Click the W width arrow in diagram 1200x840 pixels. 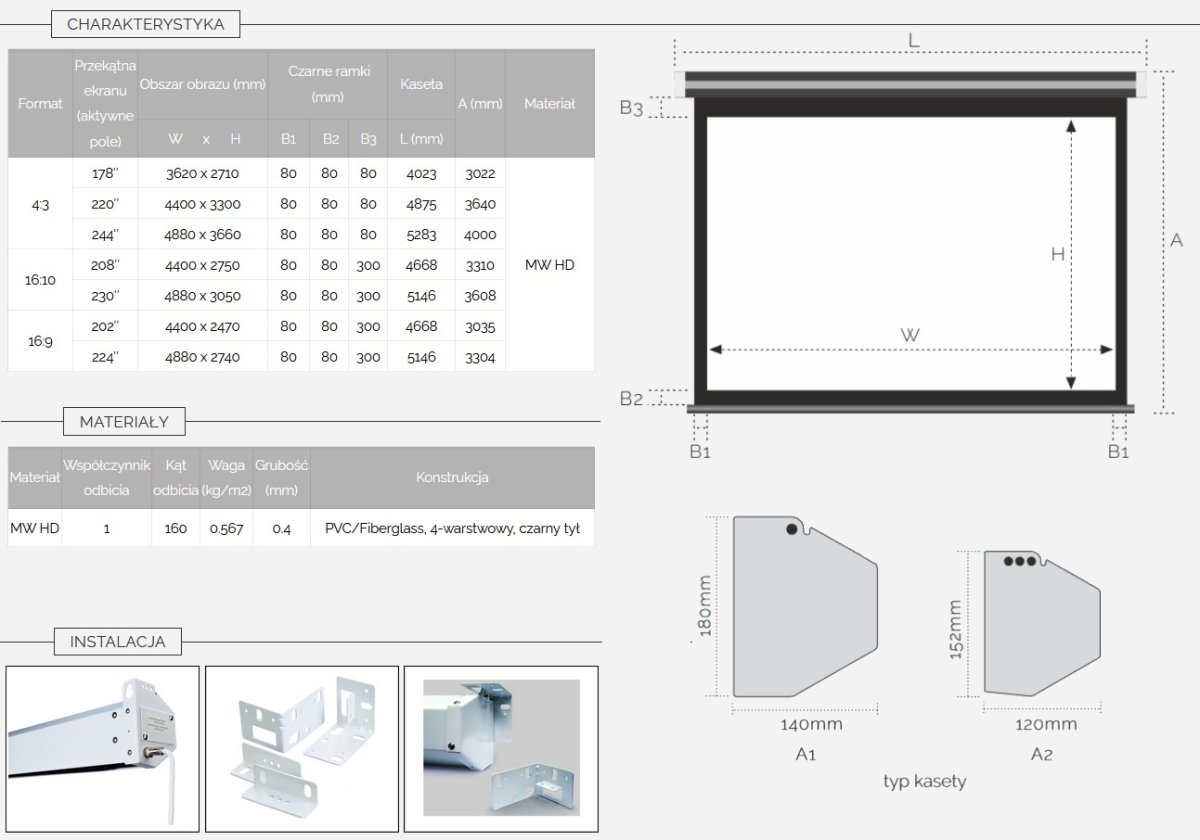click(x=910, y=349)
